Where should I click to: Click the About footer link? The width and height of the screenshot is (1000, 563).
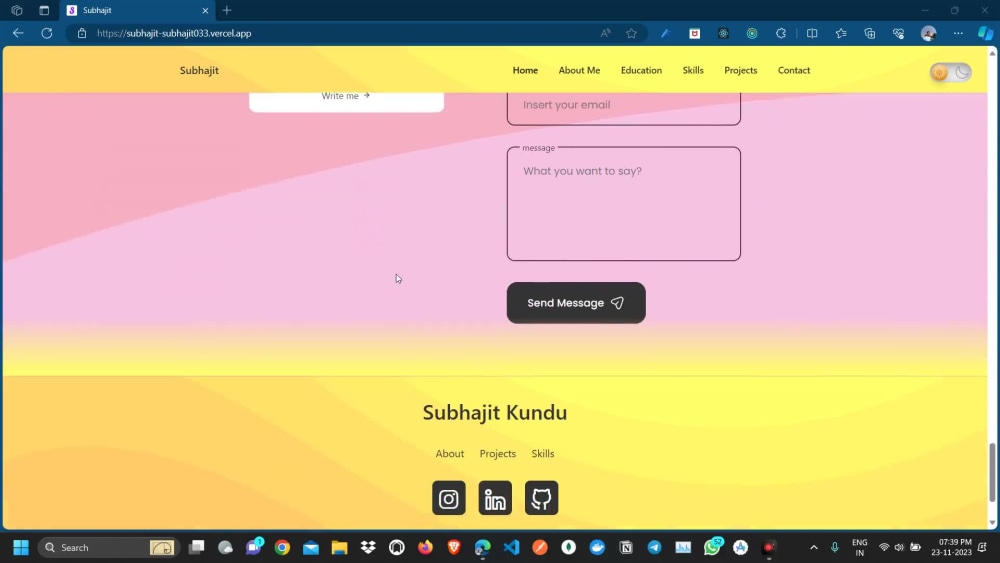coord(450,453)
